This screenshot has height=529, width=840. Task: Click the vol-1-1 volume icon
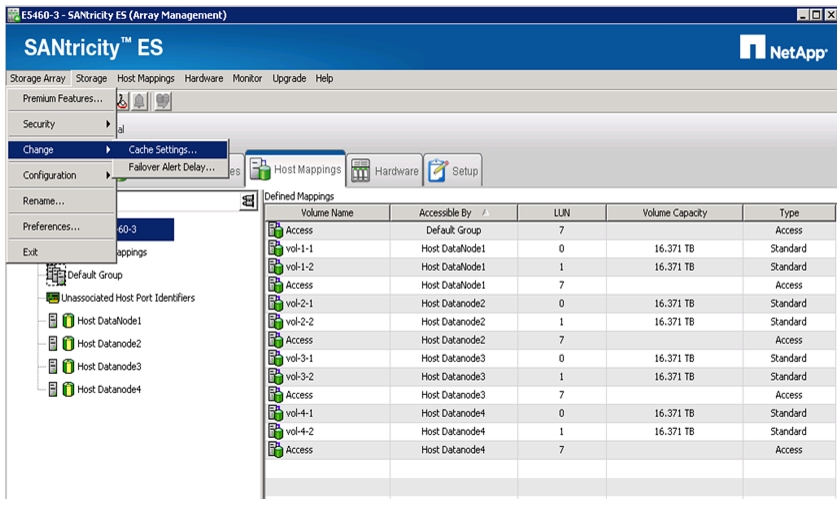275,248
